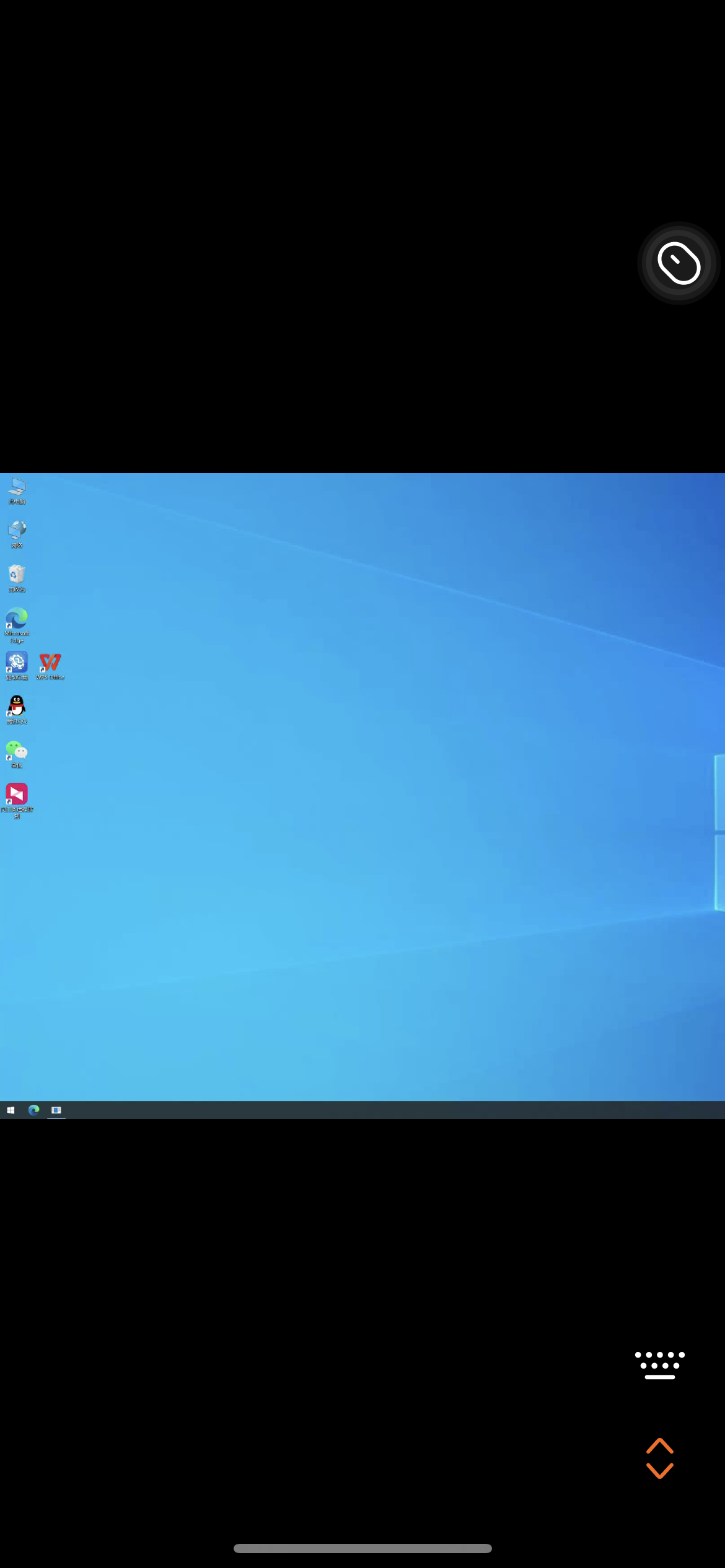Show the on-screen keyboard

tap(659, 1365)
